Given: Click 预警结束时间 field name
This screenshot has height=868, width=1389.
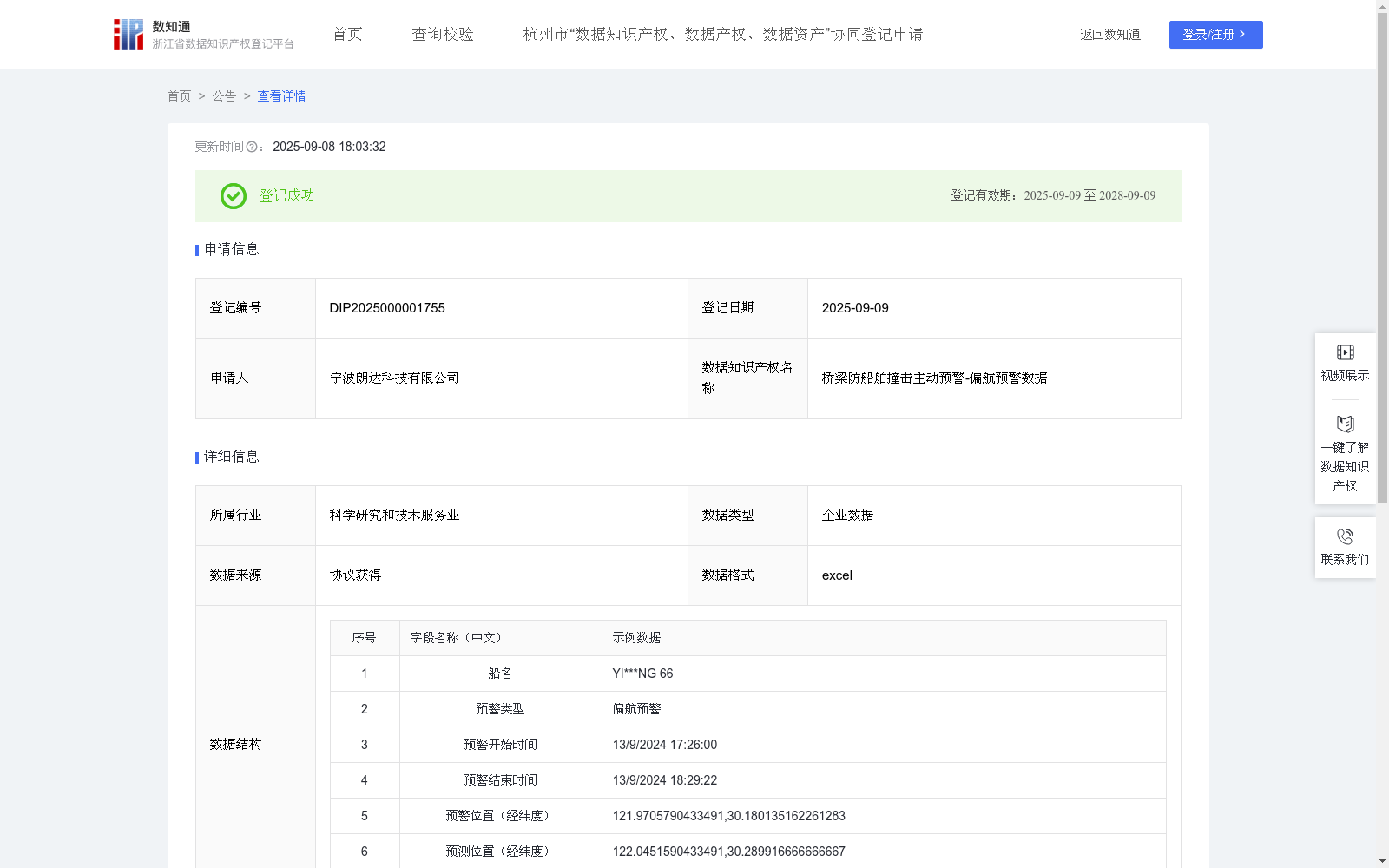Looking at the screenshot, I should click(x=500, y=780).
